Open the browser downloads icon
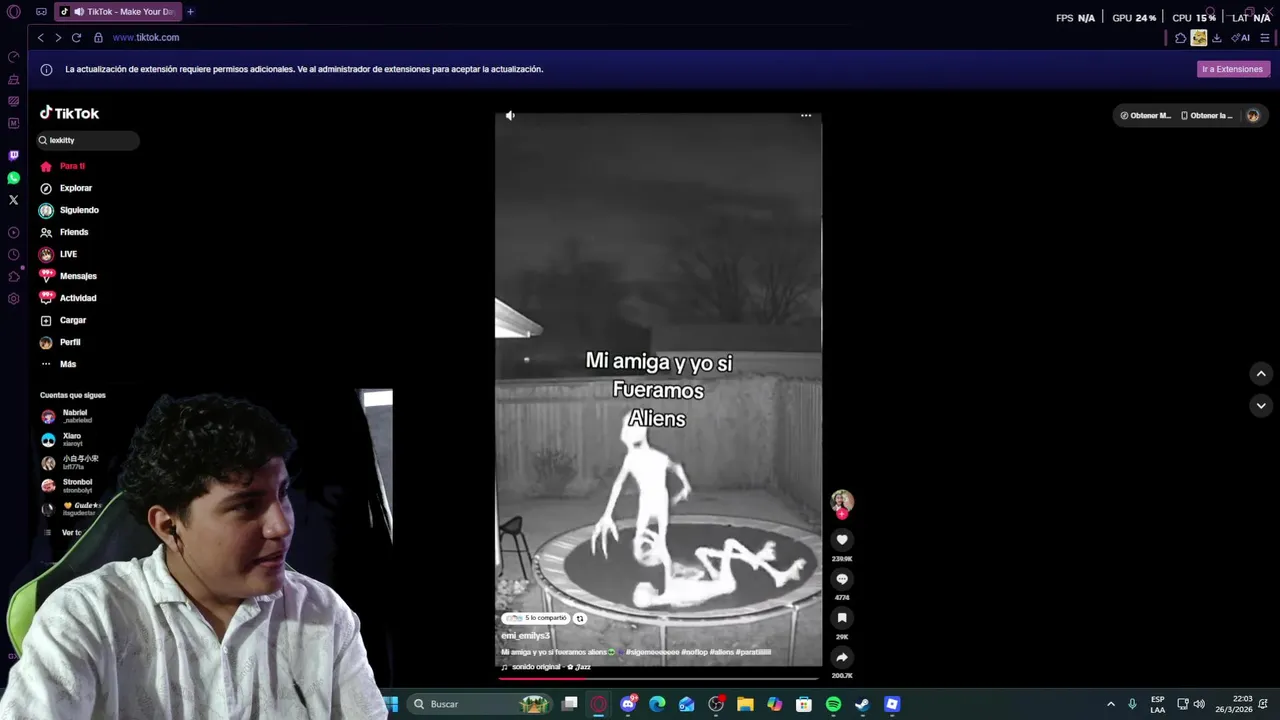The width and height of the screenshot is (1280, 720). [1217, 38]
